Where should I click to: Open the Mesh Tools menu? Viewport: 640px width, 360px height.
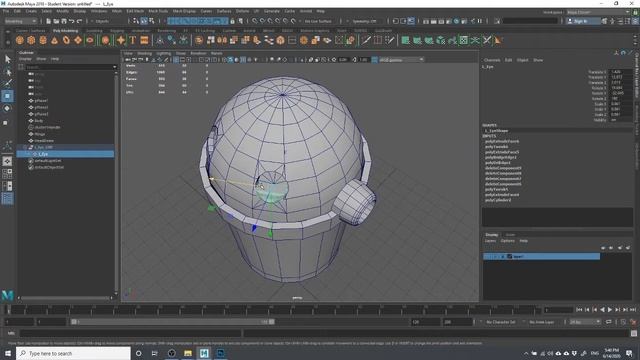(x=158, y=11)
